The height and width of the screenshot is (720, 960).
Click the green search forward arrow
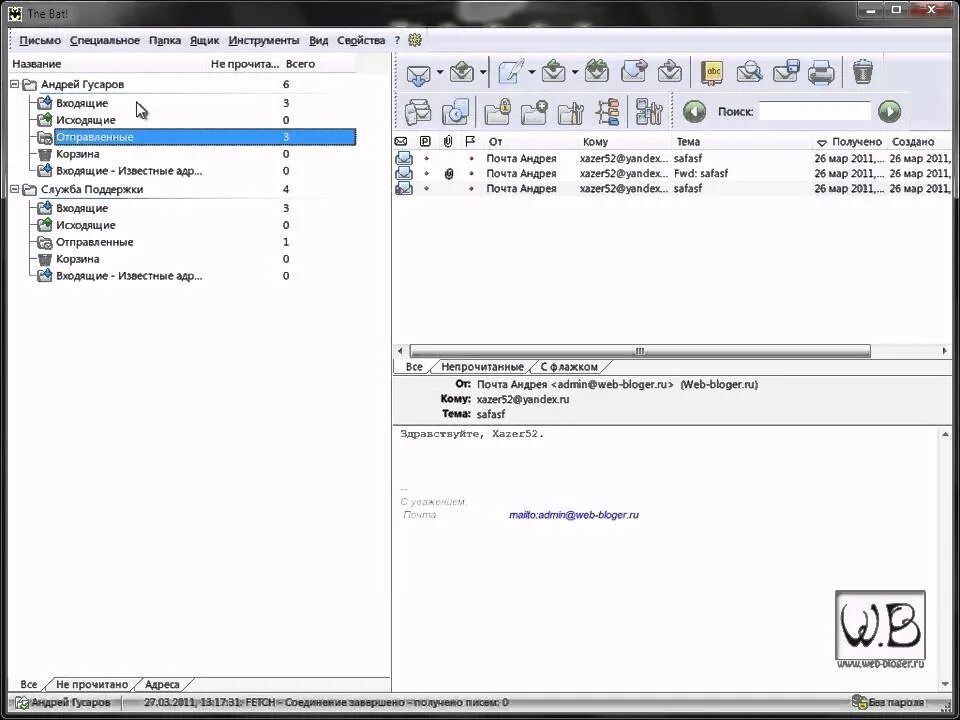[889, 111]
